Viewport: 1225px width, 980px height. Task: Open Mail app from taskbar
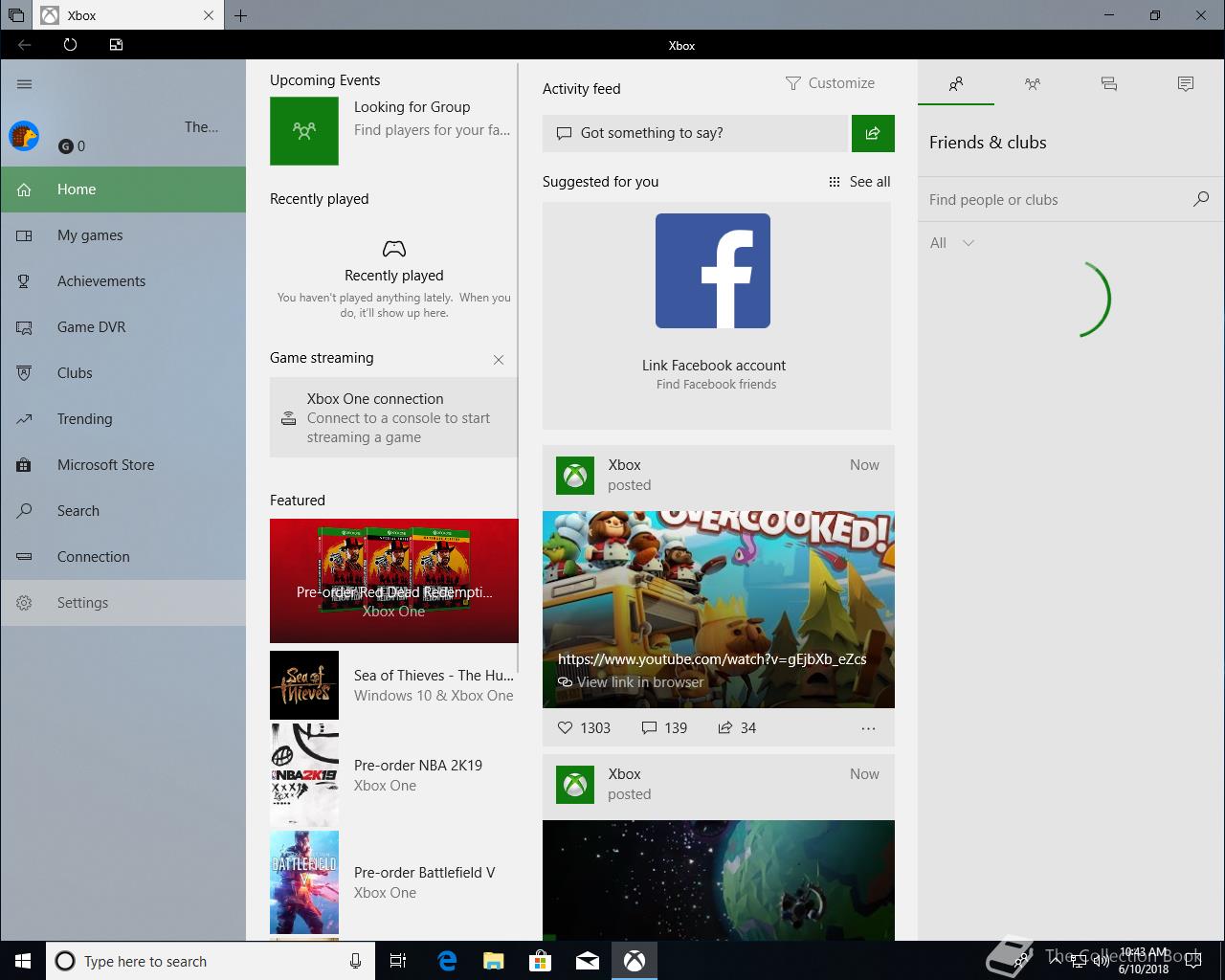588,961
